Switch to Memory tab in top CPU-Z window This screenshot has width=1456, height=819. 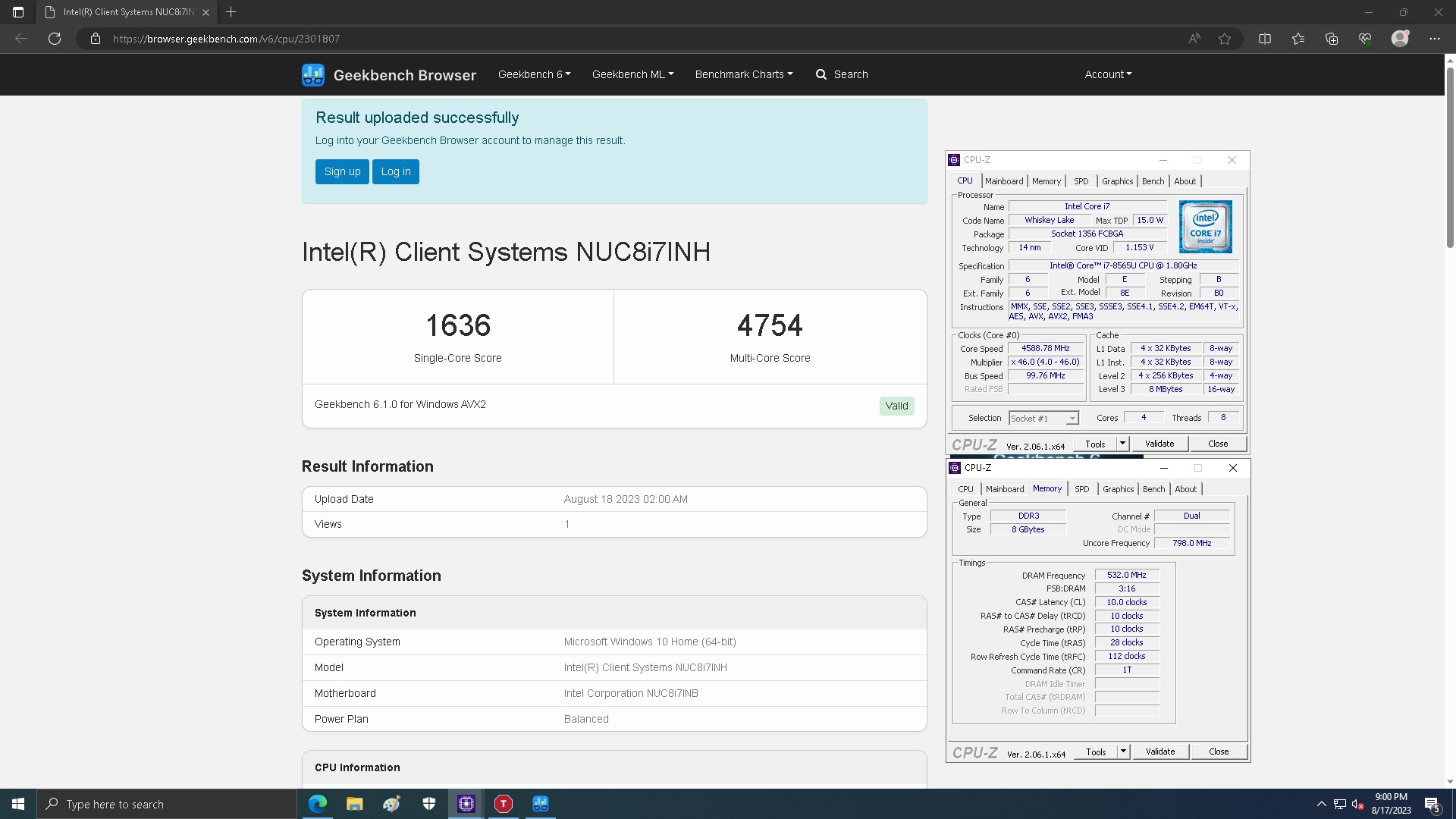[x=1046, y=181]
